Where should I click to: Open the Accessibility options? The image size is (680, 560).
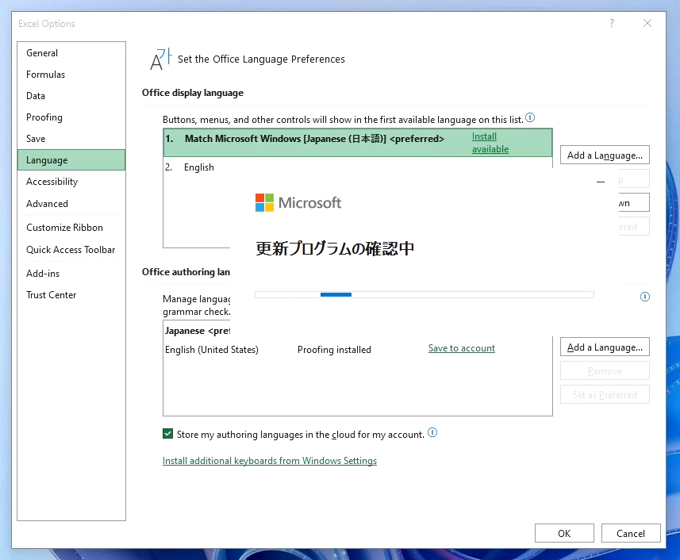click(x=52, y=182)
